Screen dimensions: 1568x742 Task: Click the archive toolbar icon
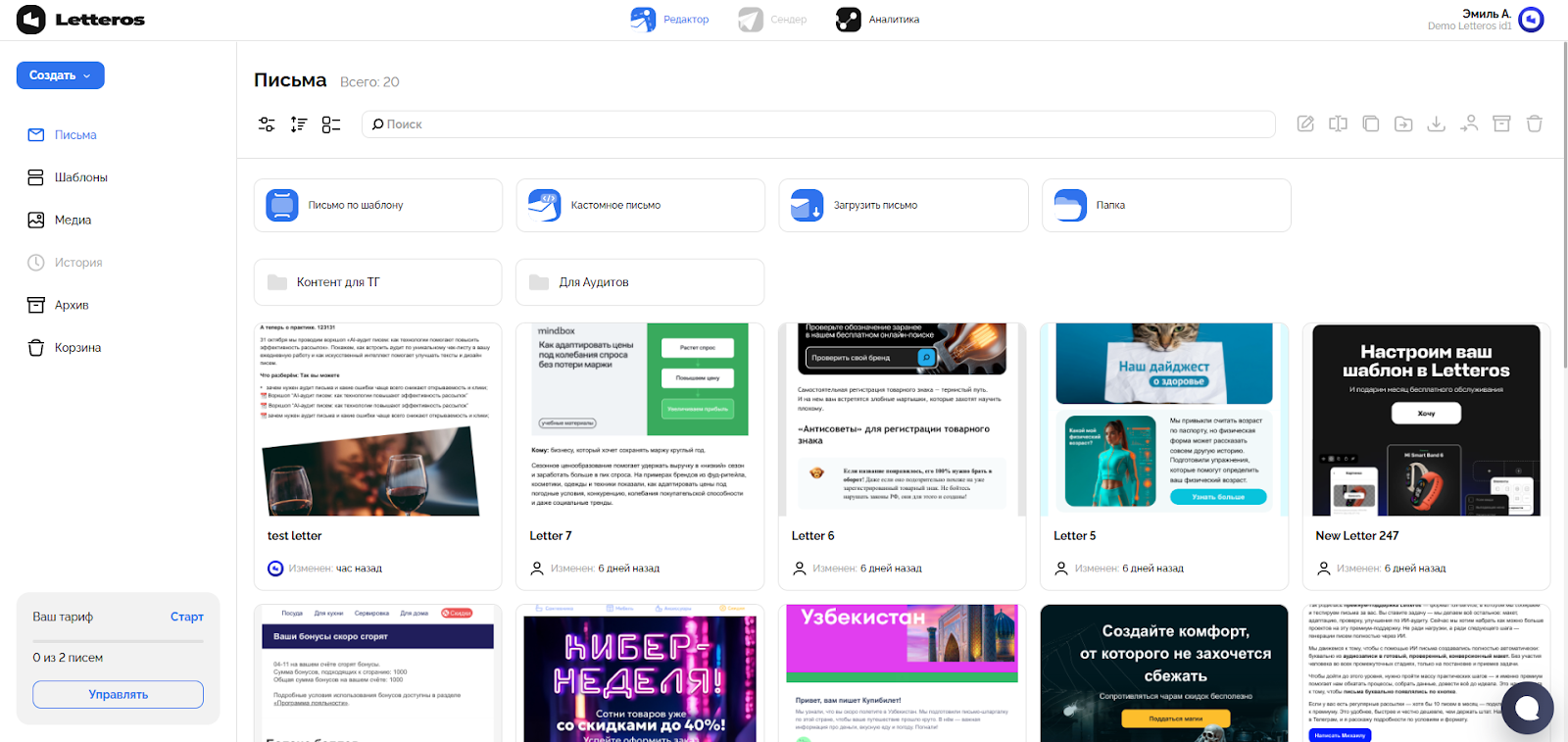point(1501,124)
